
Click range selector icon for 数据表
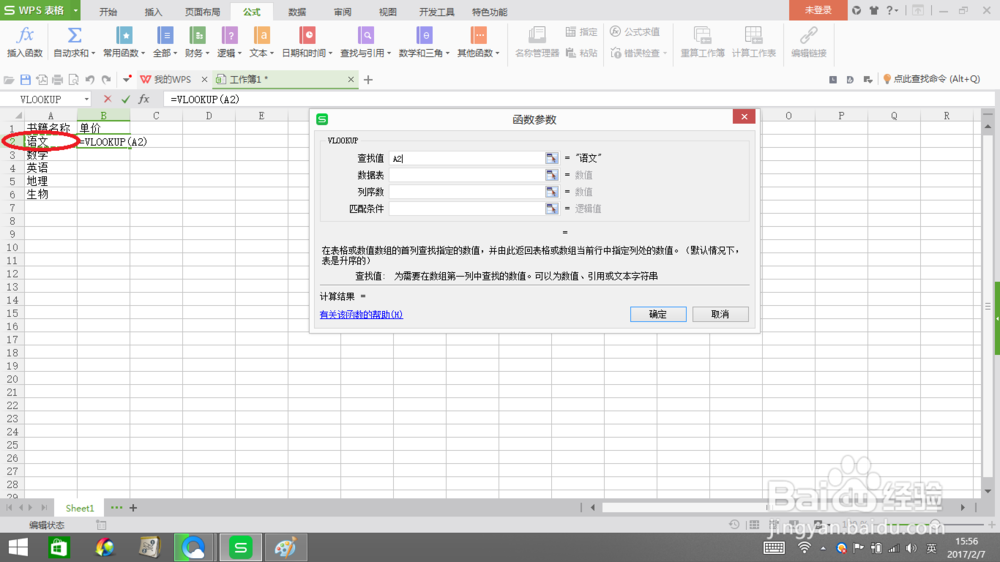click(x=552, y=175)
